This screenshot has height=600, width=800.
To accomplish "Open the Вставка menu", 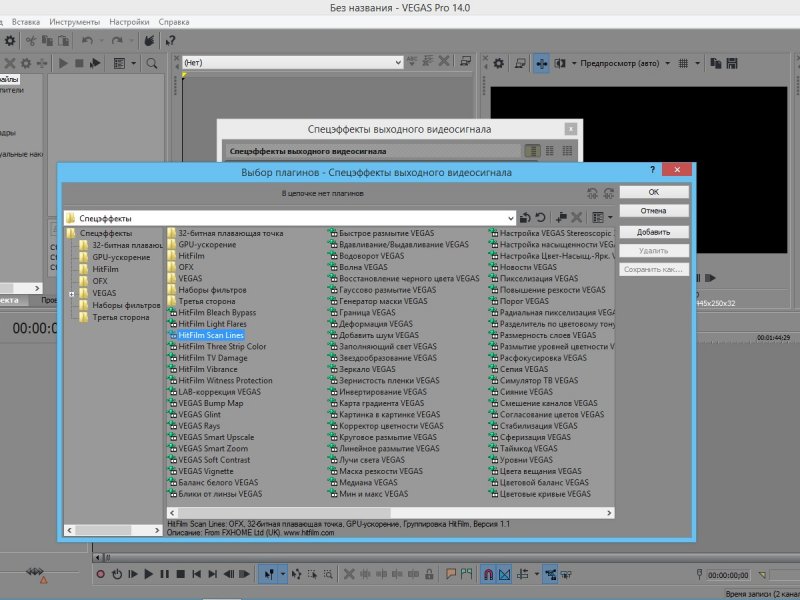I will tap(26, 22).
